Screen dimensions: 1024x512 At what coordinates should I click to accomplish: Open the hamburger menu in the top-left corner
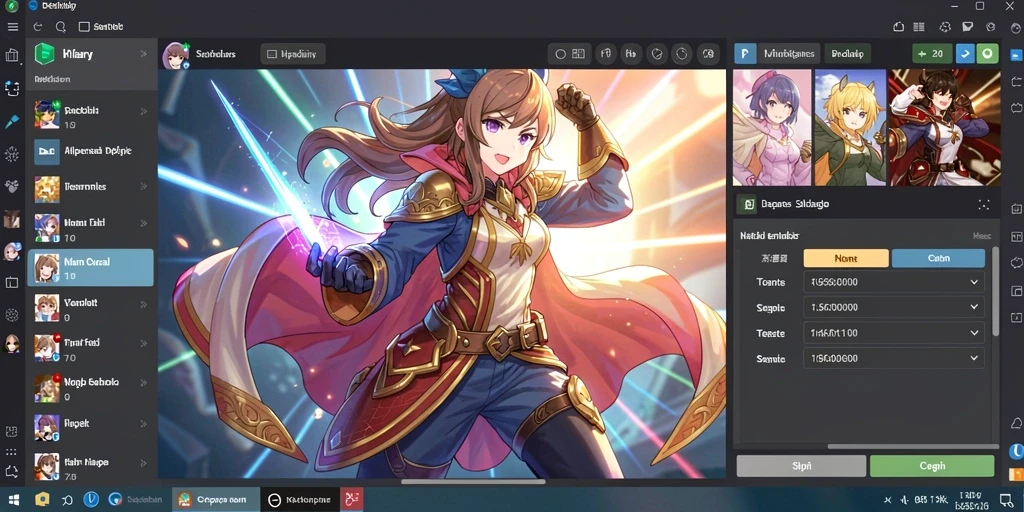pyautogui.click(x=12, y=27)
